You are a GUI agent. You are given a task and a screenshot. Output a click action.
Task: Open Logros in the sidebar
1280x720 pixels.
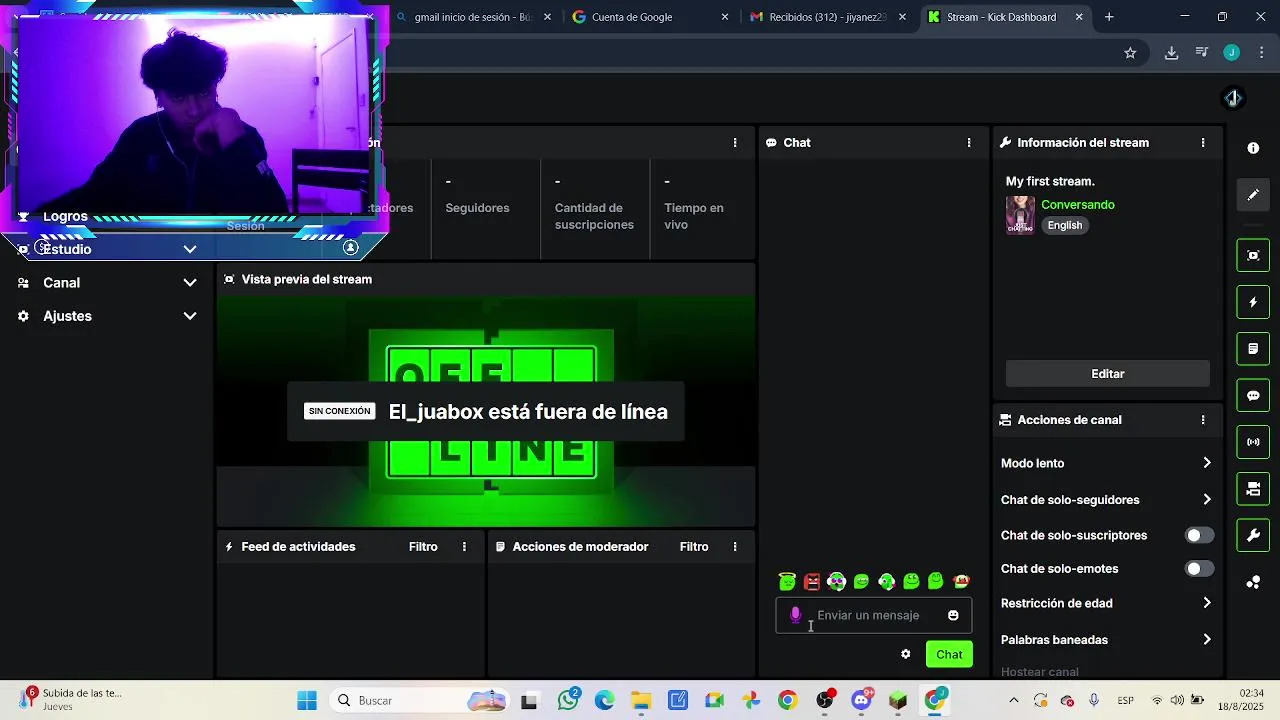point(65,216)
